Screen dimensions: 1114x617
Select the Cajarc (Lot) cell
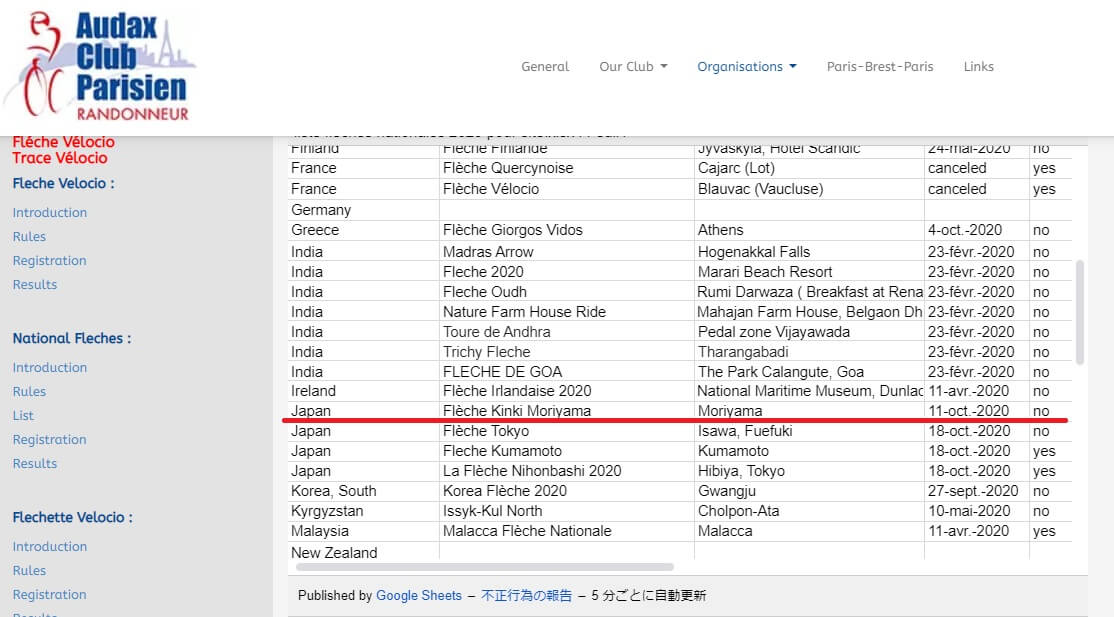tap(809, 168)
